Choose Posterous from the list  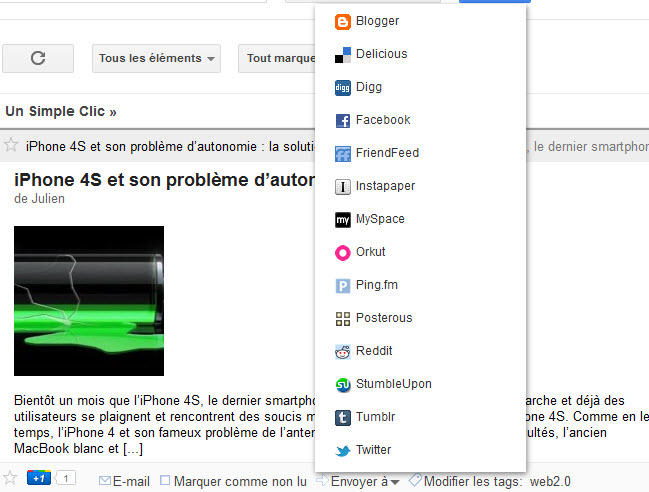(421, 319)
